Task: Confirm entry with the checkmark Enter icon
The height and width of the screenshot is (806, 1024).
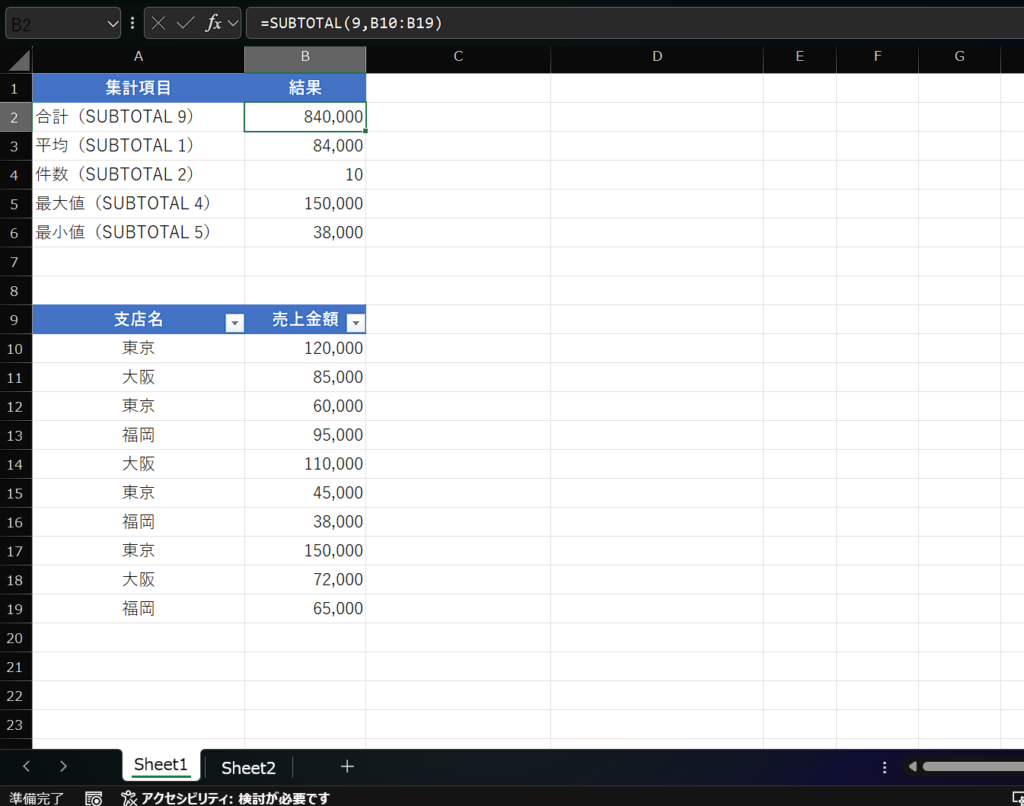Action: click(x=185, y=23)
